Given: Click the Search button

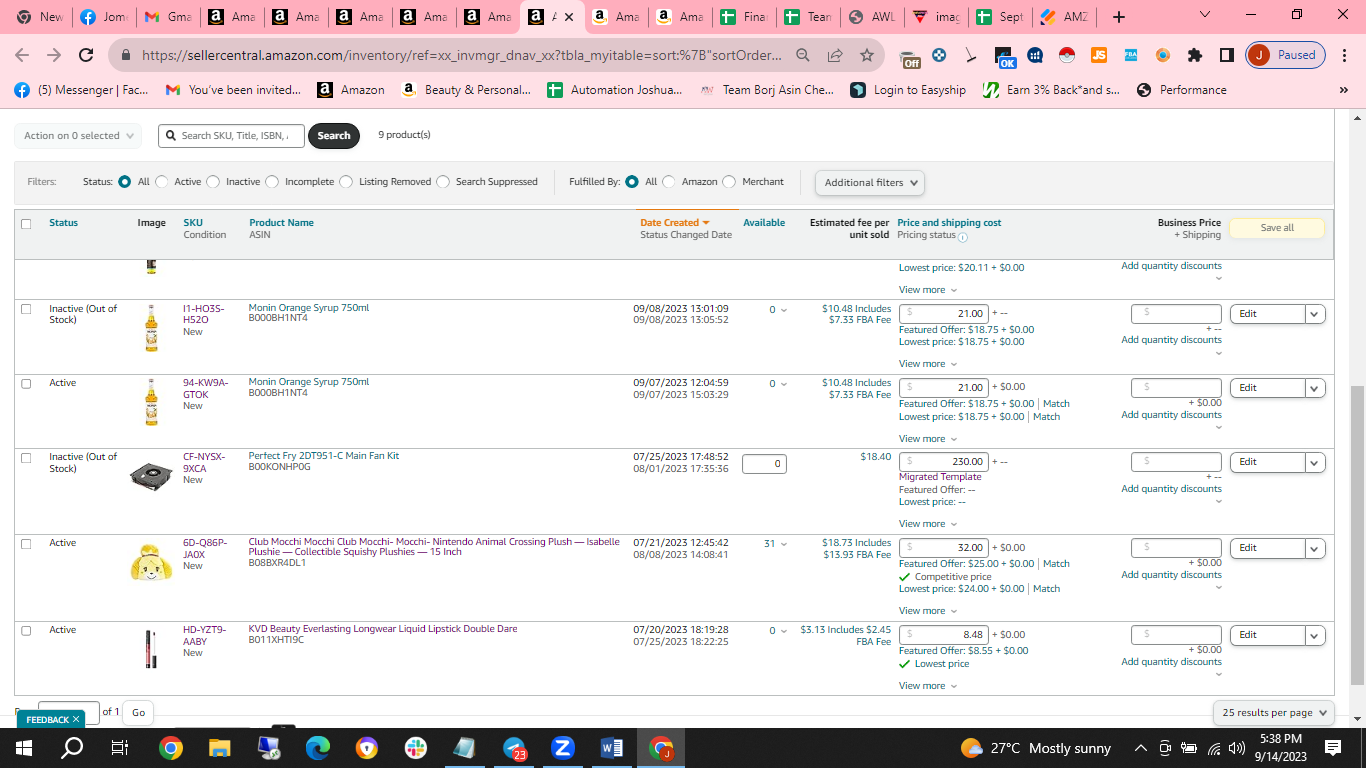Looking at the screenshot, I should tap(334, 136).
